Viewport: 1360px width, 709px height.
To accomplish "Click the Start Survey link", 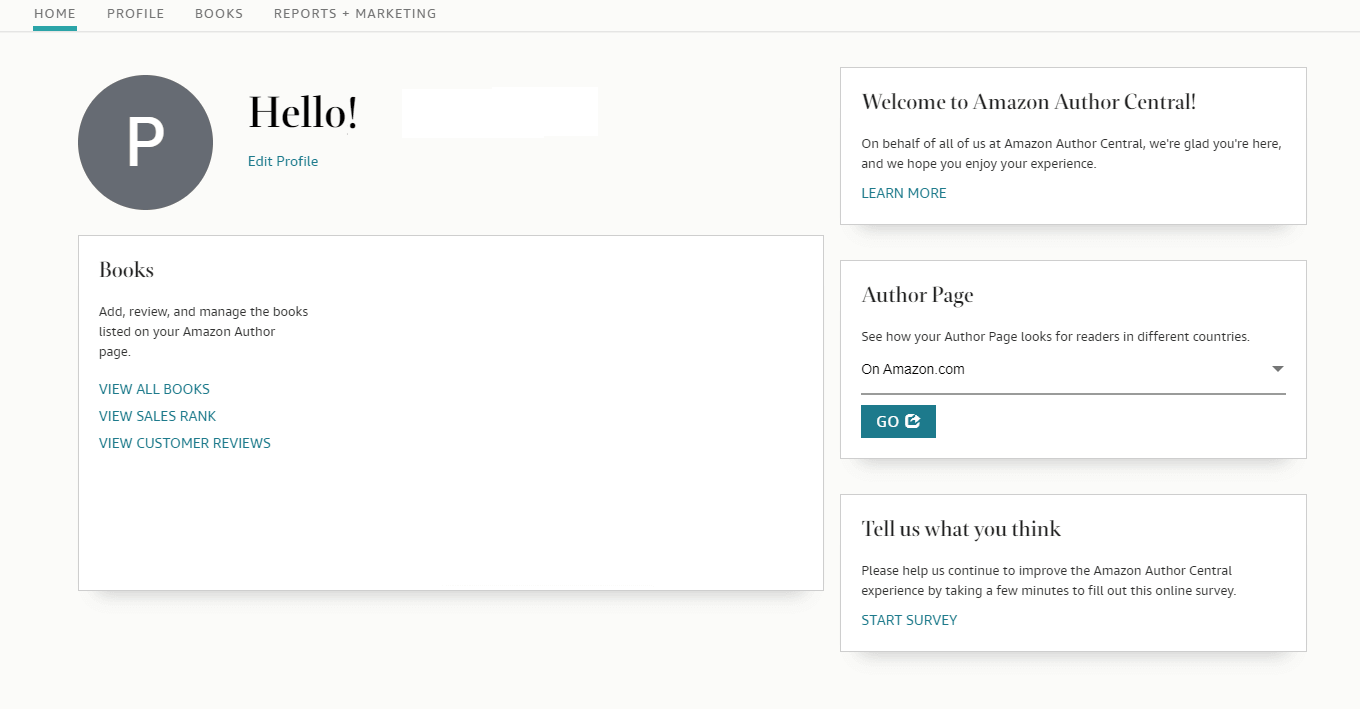I will 909,620.
